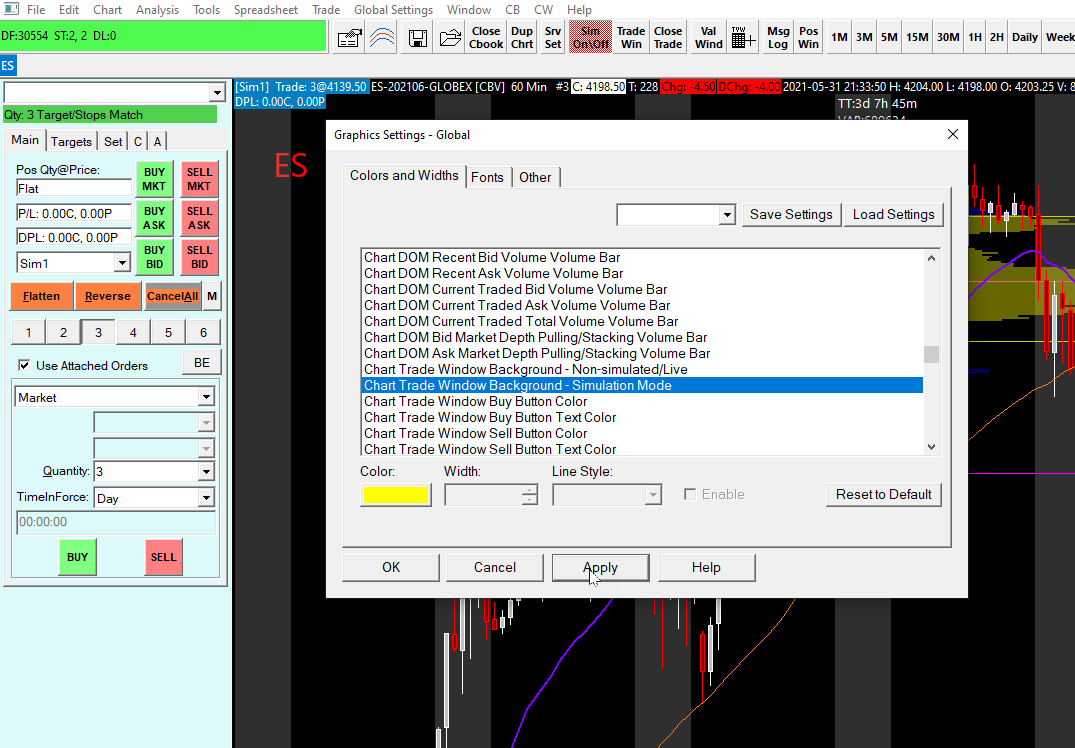Click the TPO value grid icon

pyautogui.click(x=743, y=38)
